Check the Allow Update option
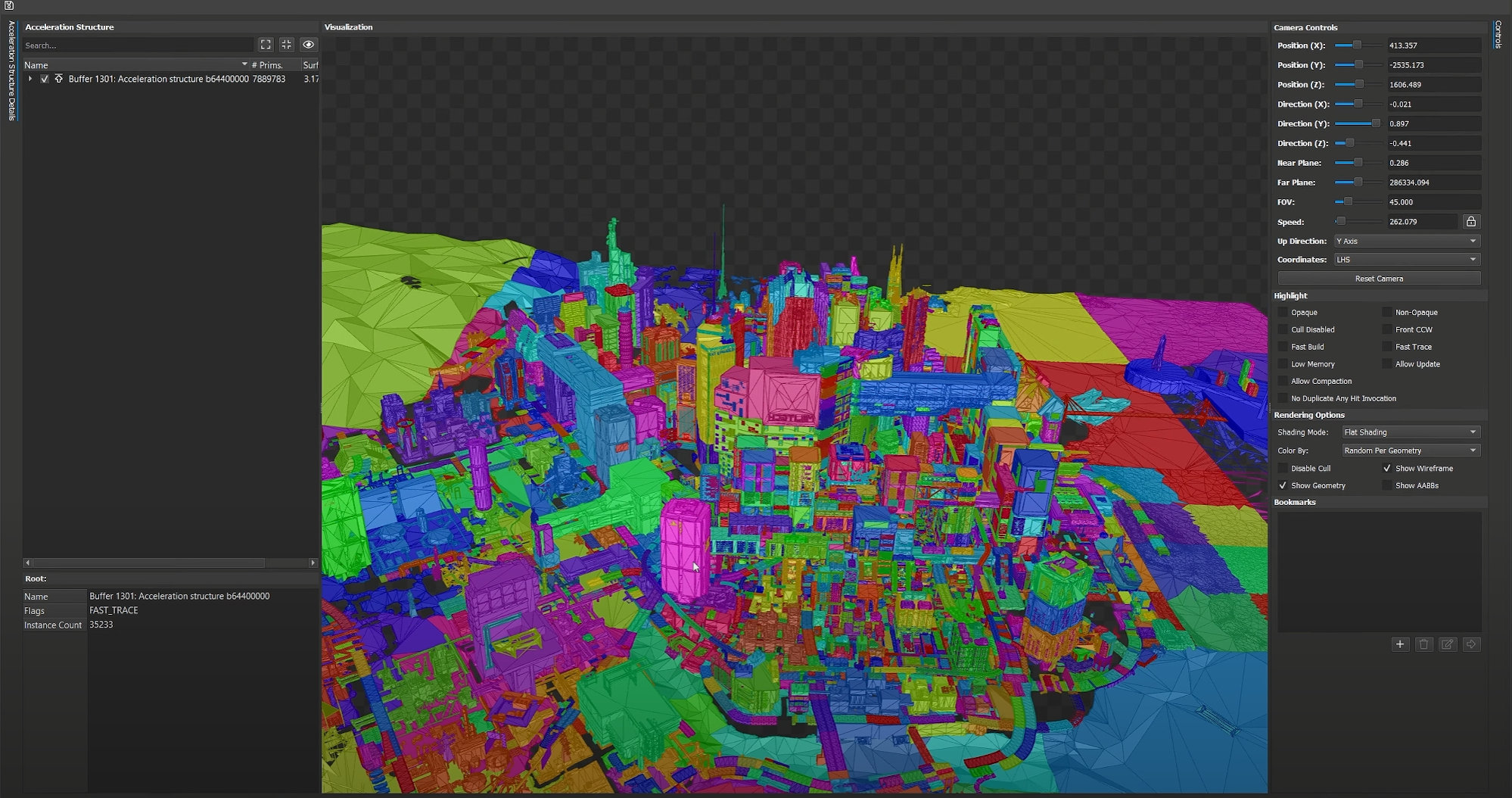 (x=1387, y=364)
